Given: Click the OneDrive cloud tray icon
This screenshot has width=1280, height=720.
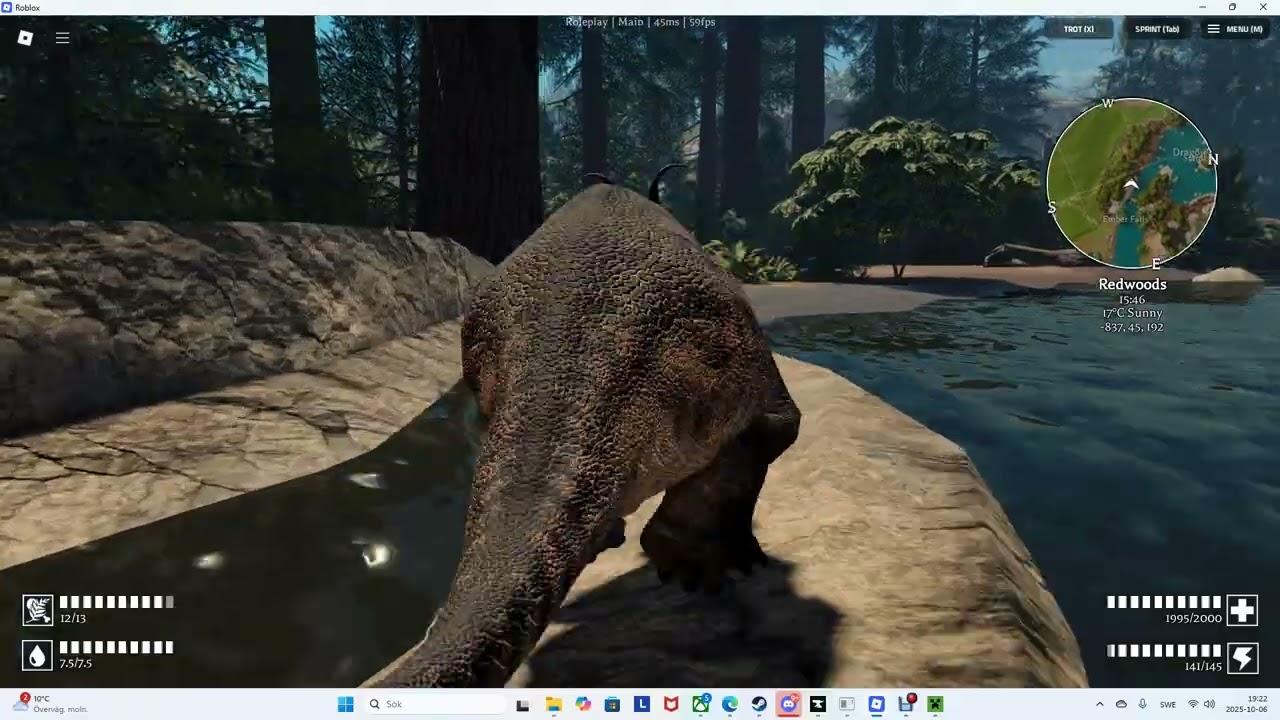Looking at the screenshot, I should tap(1121, 704).
